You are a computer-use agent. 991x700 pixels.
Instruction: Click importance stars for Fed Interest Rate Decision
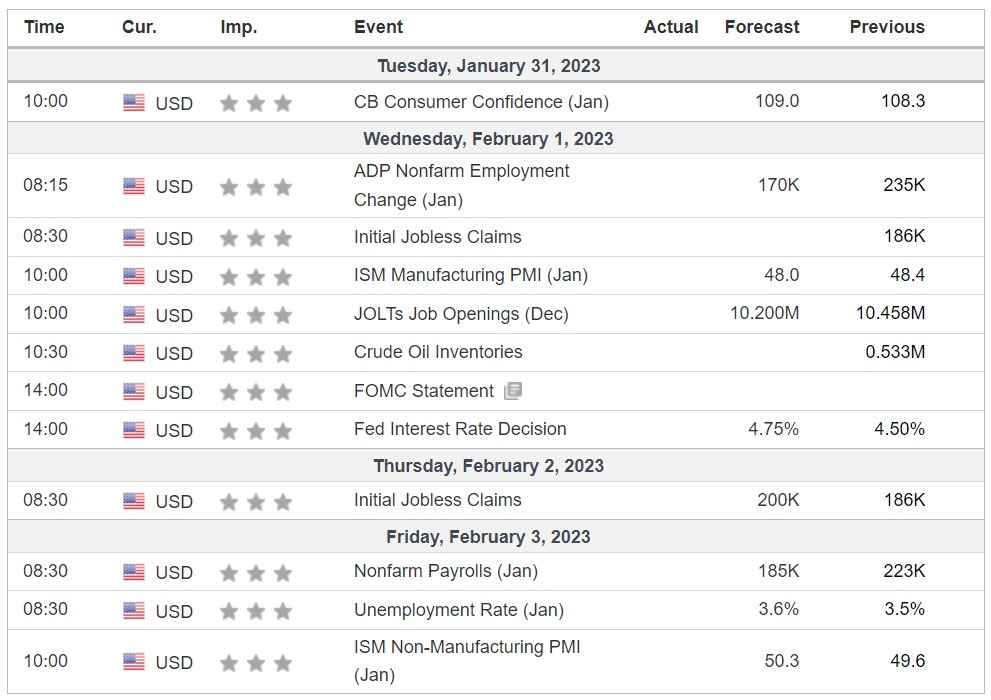pos(256,431)
